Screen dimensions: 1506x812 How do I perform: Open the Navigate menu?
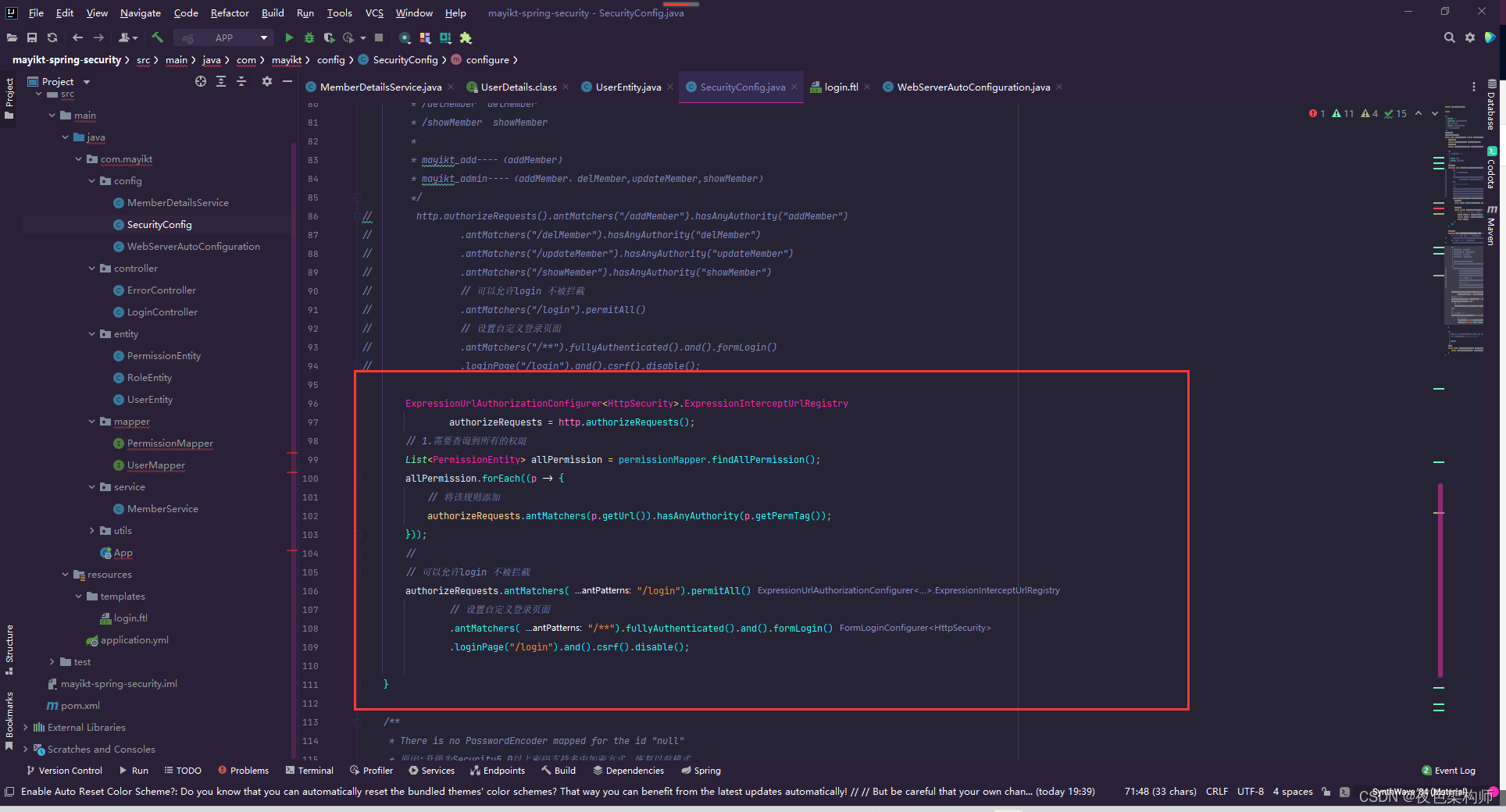(141, 12)
